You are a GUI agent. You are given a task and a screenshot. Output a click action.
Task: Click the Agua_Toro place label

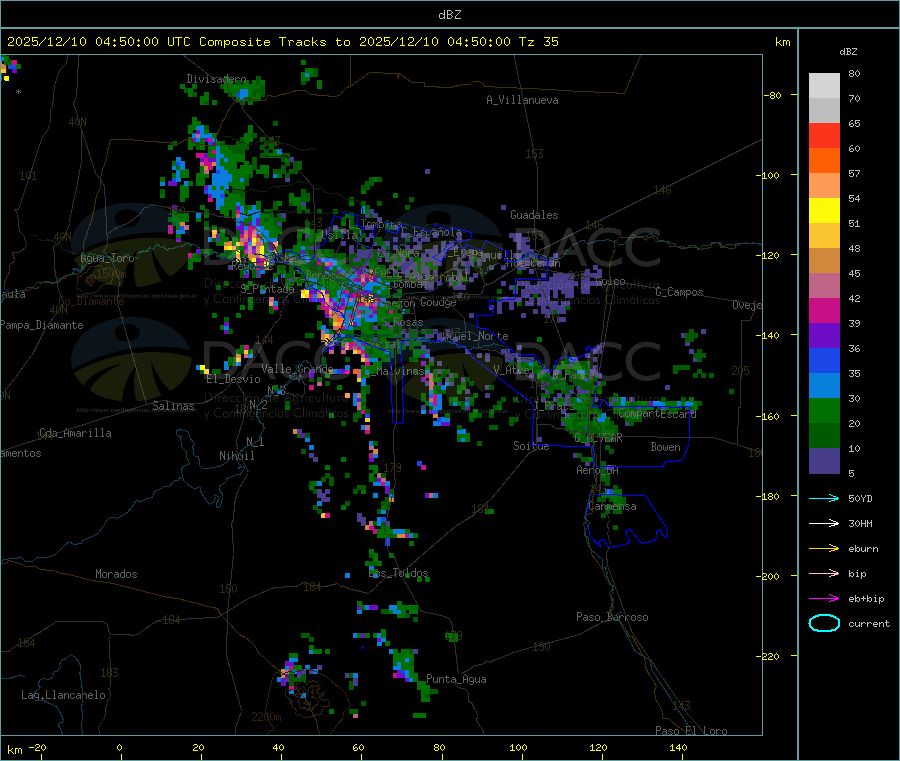[x=107, y=258]
